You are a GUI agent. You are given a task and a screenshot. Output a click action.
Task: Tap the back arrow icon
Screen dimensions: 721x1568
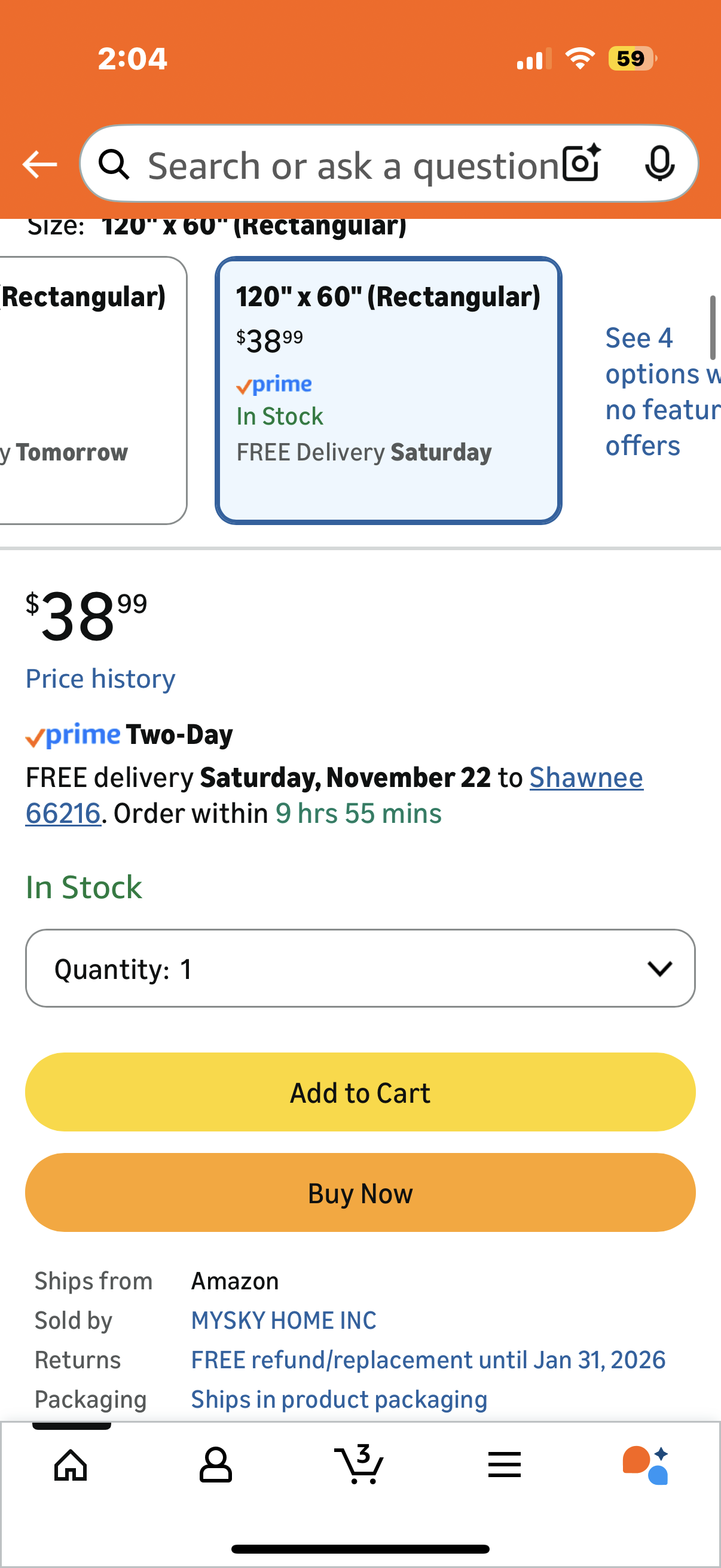[39, 164]
